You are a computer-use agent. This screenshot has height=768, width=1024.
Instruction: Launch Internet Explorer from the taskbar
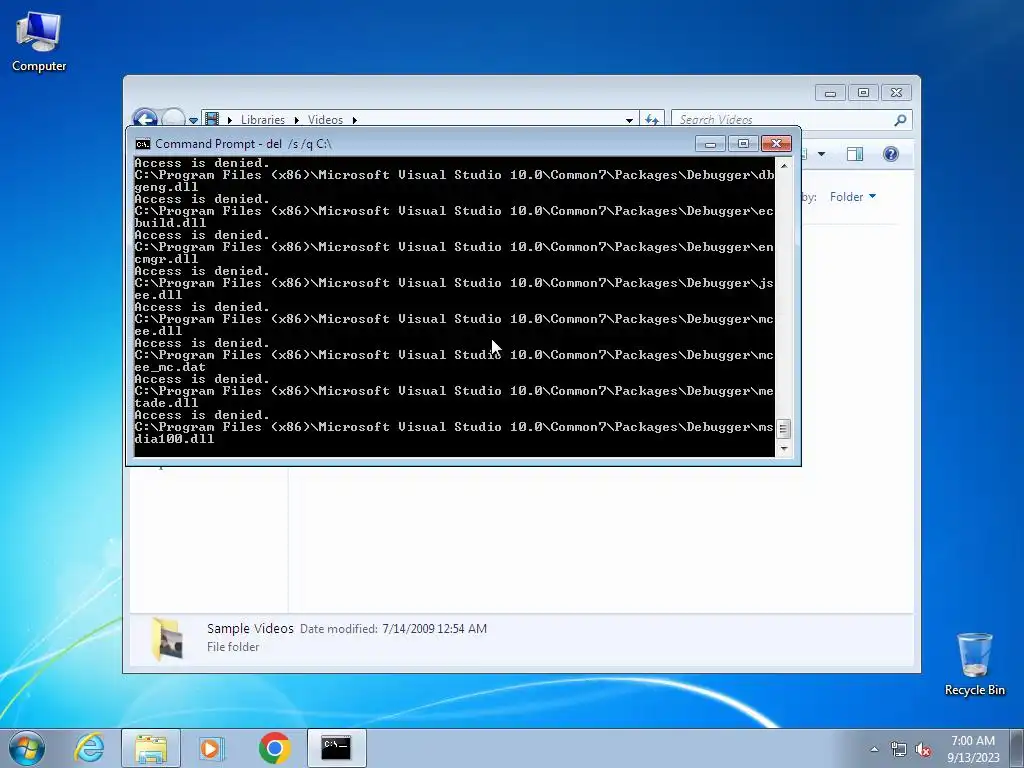tap(89, 748)
